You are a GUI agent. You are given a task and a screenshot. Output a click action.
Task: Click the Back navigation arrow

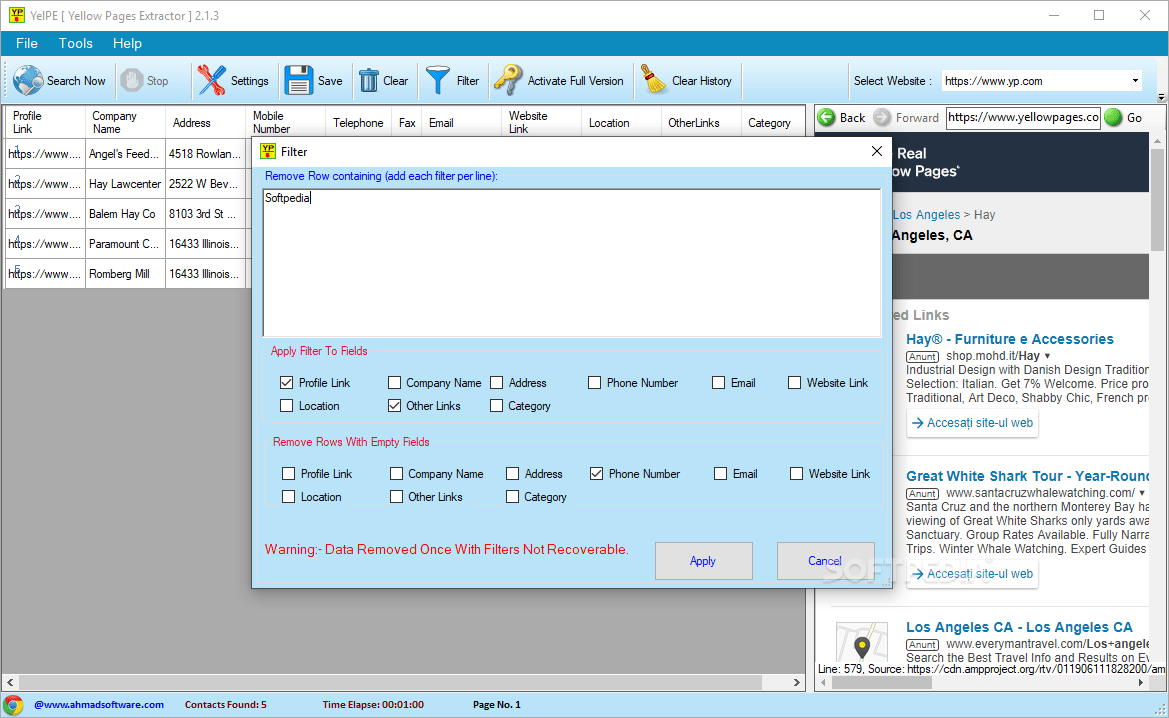coord(828,117)
